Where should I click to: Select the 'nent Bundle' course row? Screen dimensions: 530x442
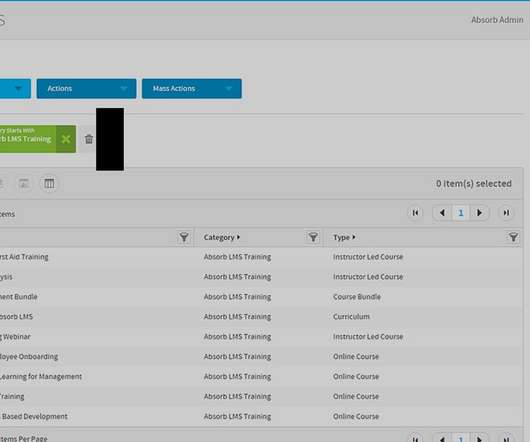coord(261,297)
